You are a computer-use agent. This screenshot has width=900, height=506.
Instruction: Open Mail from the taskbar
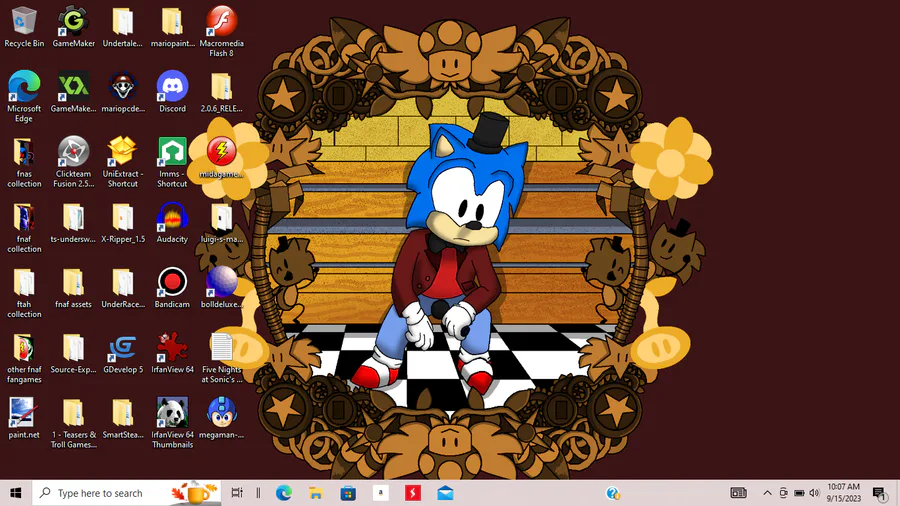pyautogui.click(x=445, y=493)
